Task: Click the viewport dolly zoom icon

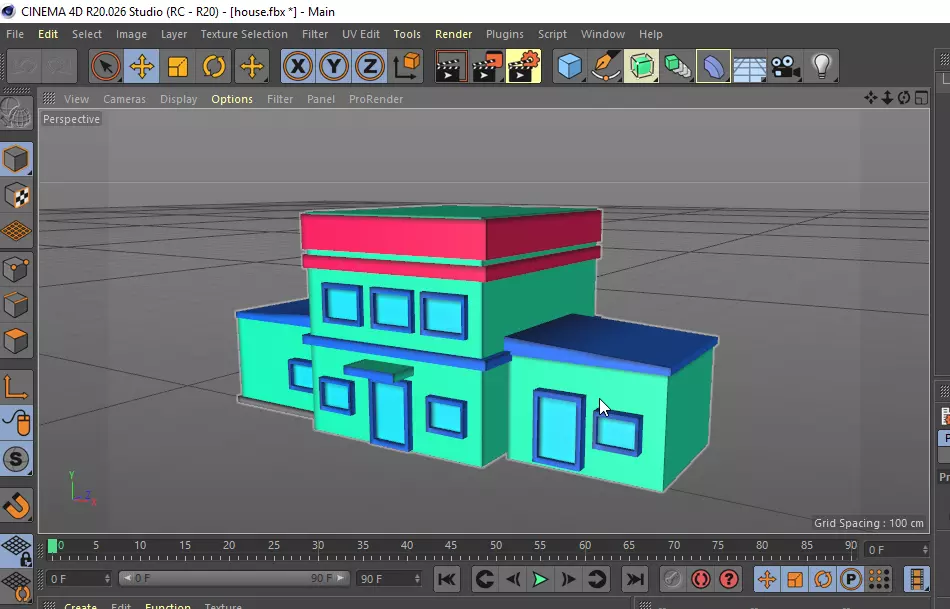Action: coord(887,98)
